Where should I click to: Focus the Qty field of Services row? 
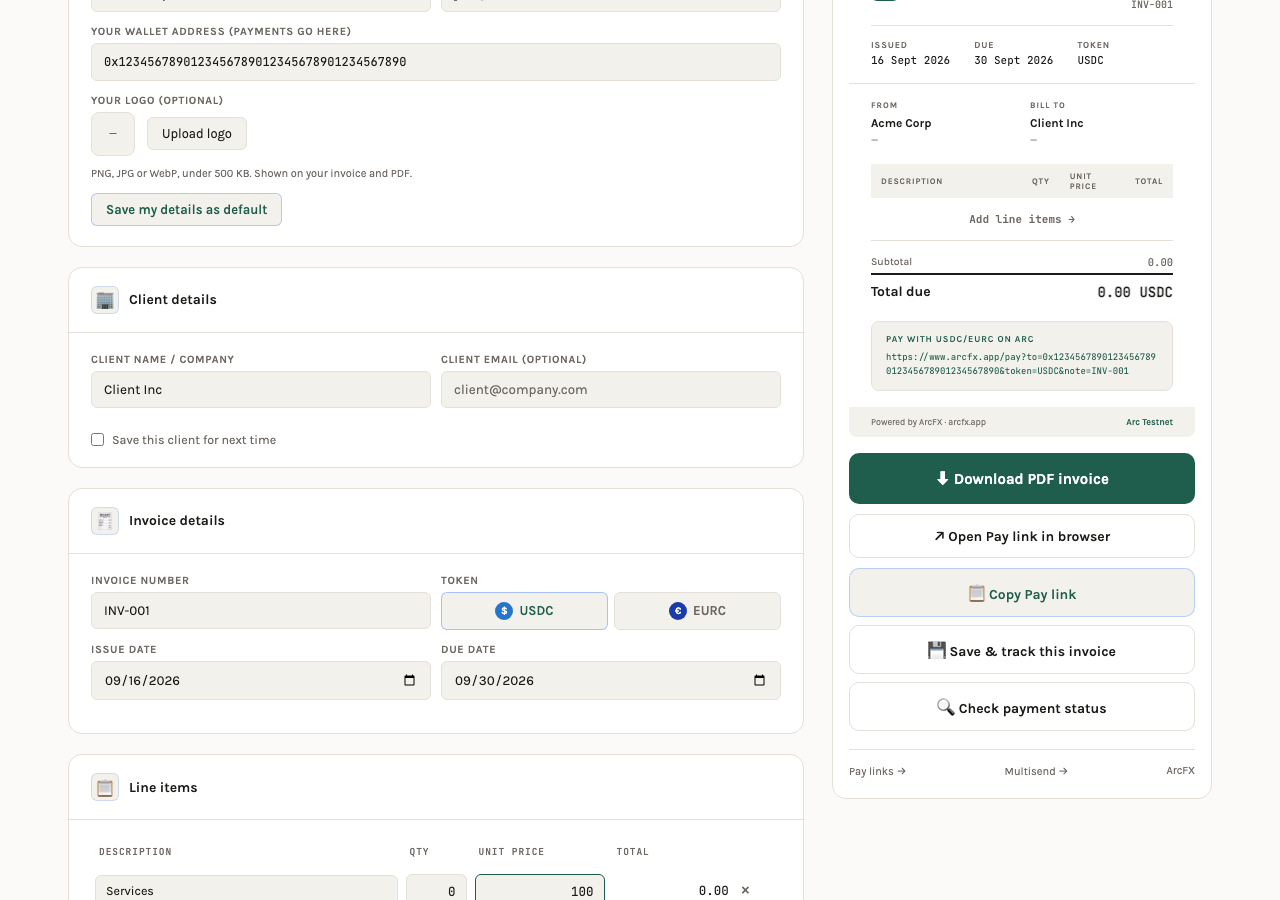point(436,888)
